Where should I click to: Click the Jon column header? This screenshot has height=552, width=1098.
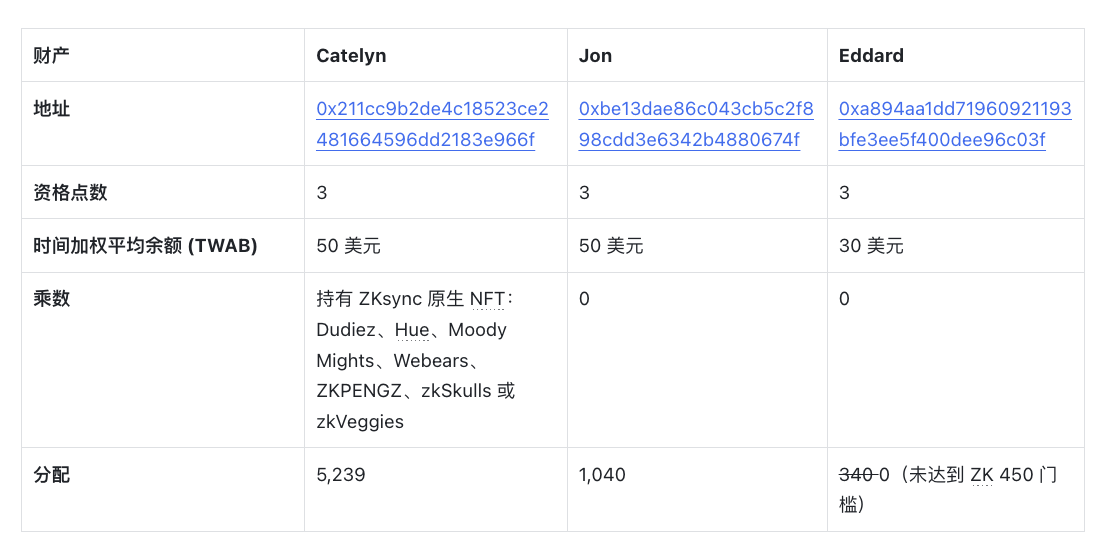coord(595,55)
